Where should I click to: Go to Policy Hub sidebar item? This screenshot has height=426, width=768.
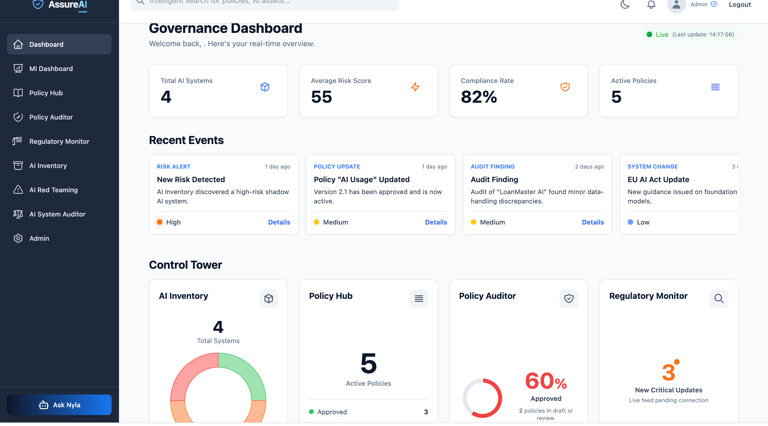pyautogui.click(x=59, y=93)
